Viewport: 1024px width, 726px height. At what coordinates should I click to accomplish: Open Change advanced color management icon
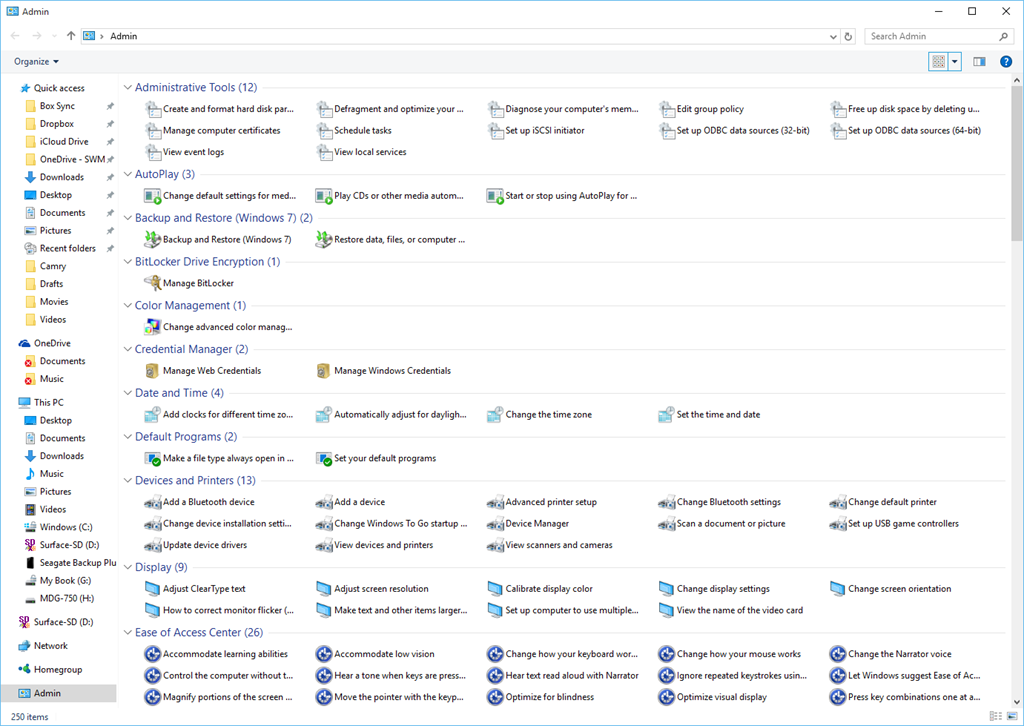click(x=153, y=327)
